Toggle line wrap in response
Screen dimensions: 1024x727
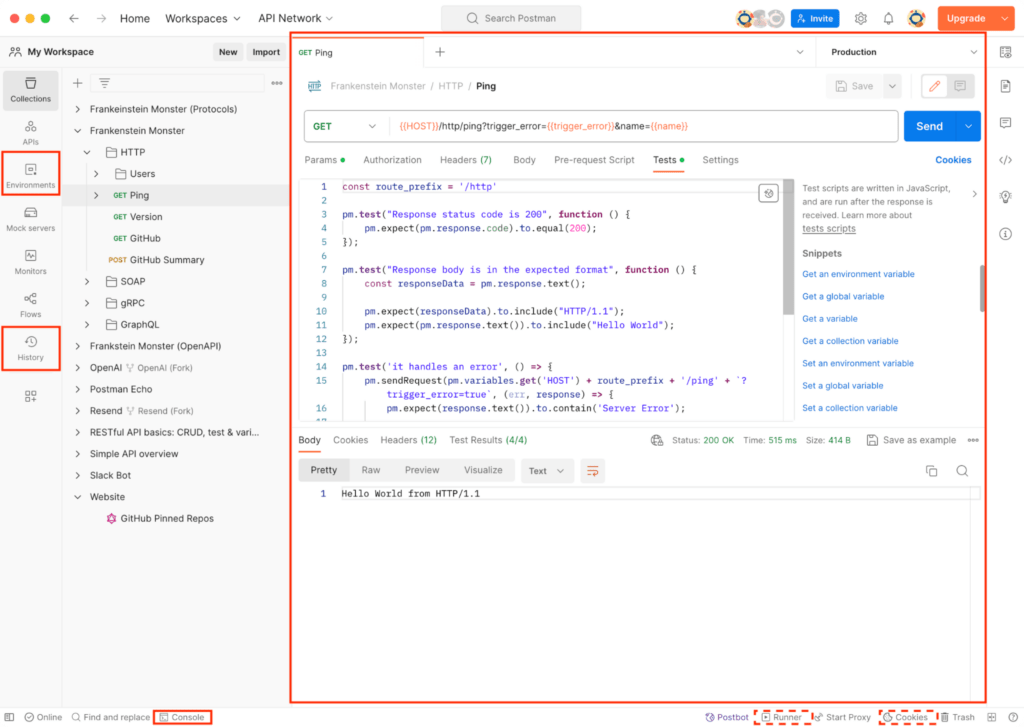coord(592,471)
